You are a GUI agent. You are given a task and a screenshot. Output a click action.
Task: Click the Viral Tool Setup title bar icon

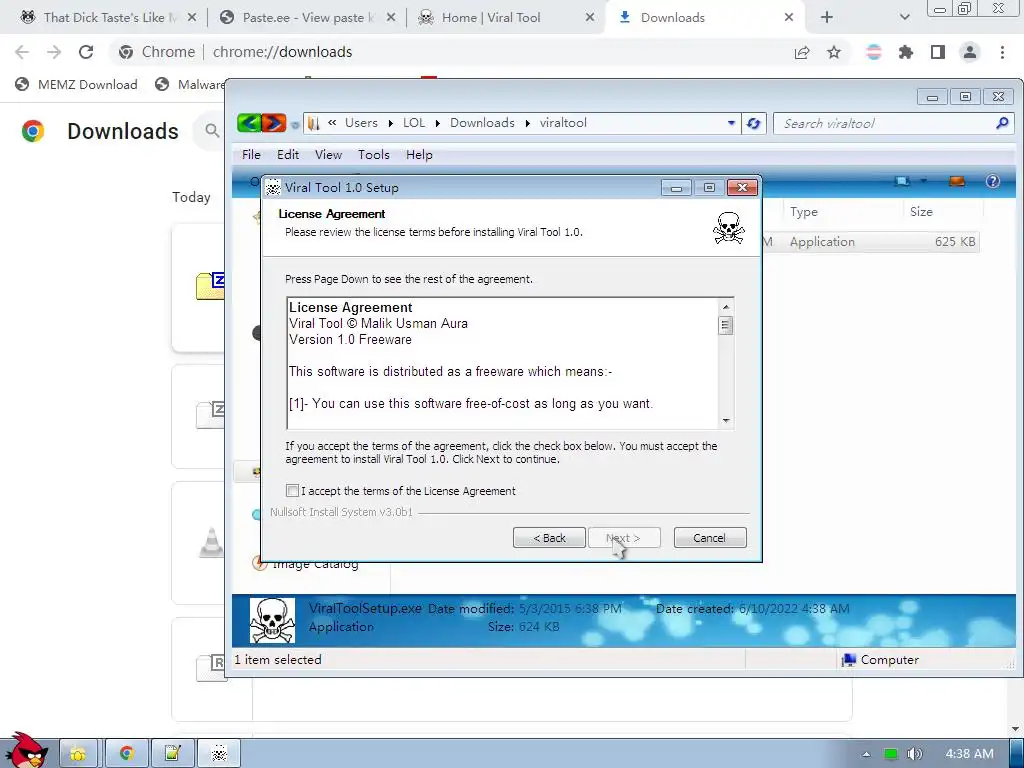click(273, 187)
